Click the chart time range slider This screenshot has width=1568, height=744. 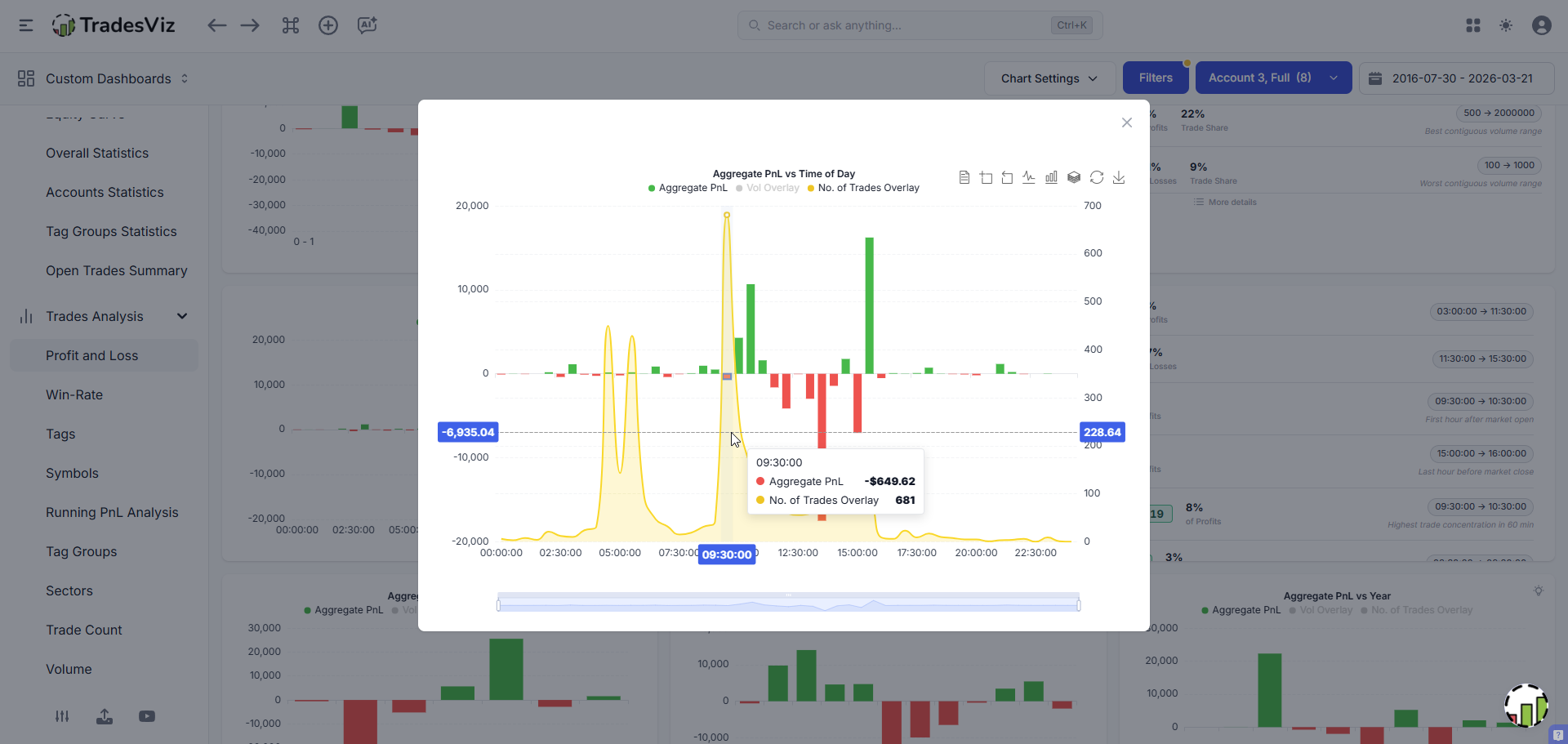point(788,604)
